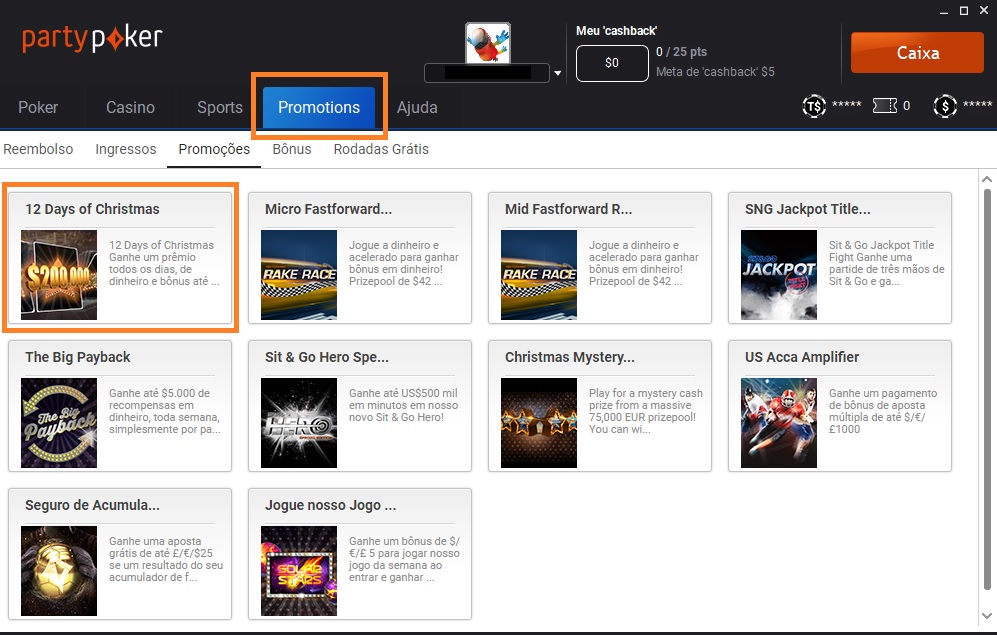
Task: Click the Micro Fastforward card title
Action: pyautogui.click(x=328, y=209)
